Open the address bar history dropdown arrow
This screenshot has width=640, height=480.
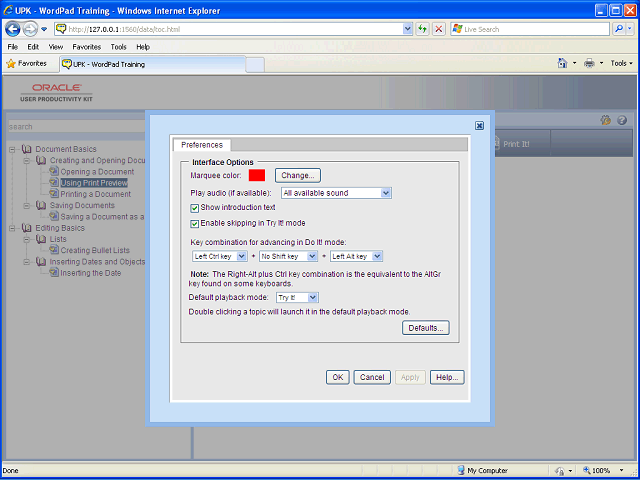[407, 29]
